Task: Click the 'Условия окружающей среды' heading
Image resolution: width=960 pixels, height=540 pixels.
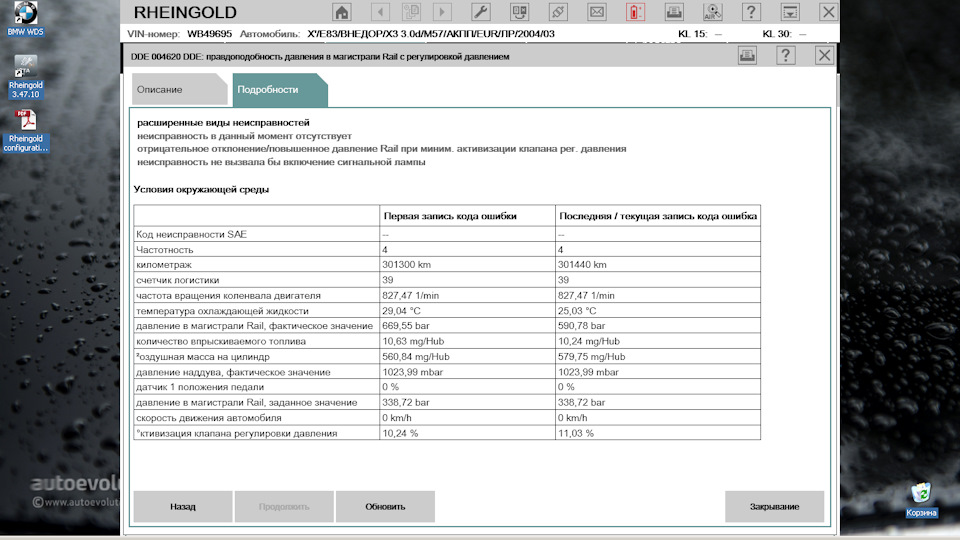Action: [201, 190]
